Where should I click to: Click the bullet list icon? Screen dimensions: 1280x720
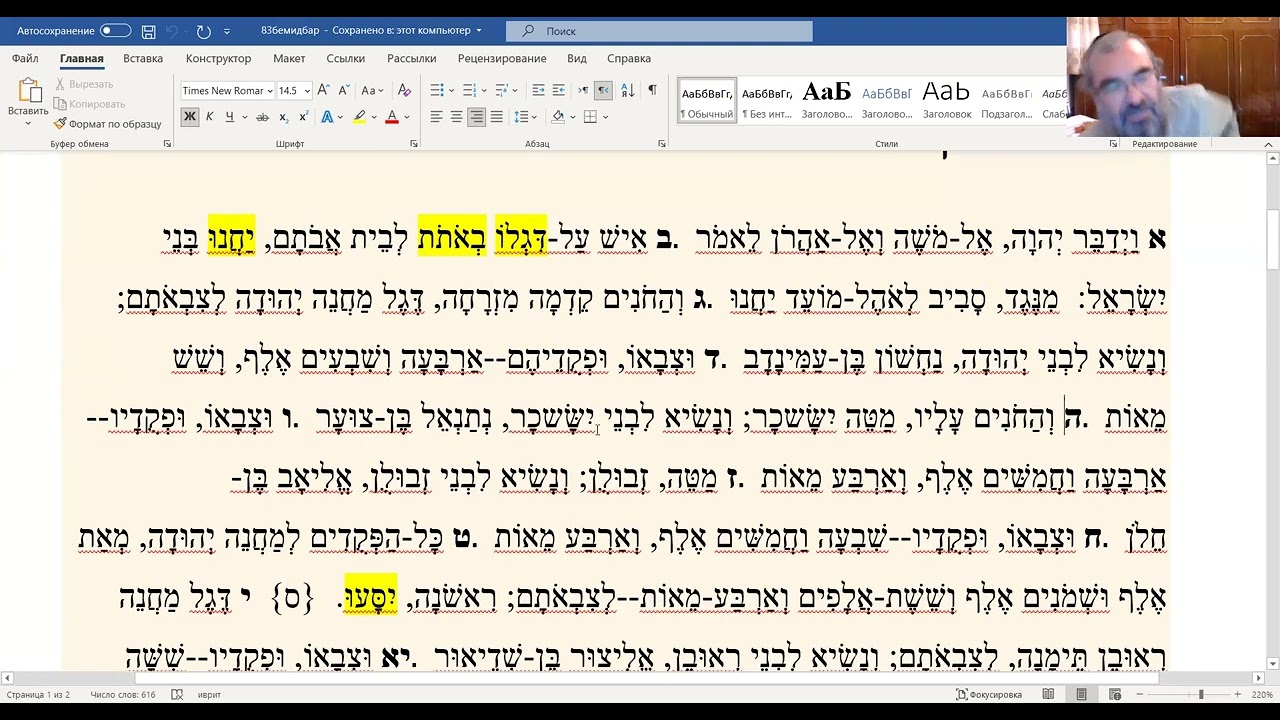(x=436, y=90)
